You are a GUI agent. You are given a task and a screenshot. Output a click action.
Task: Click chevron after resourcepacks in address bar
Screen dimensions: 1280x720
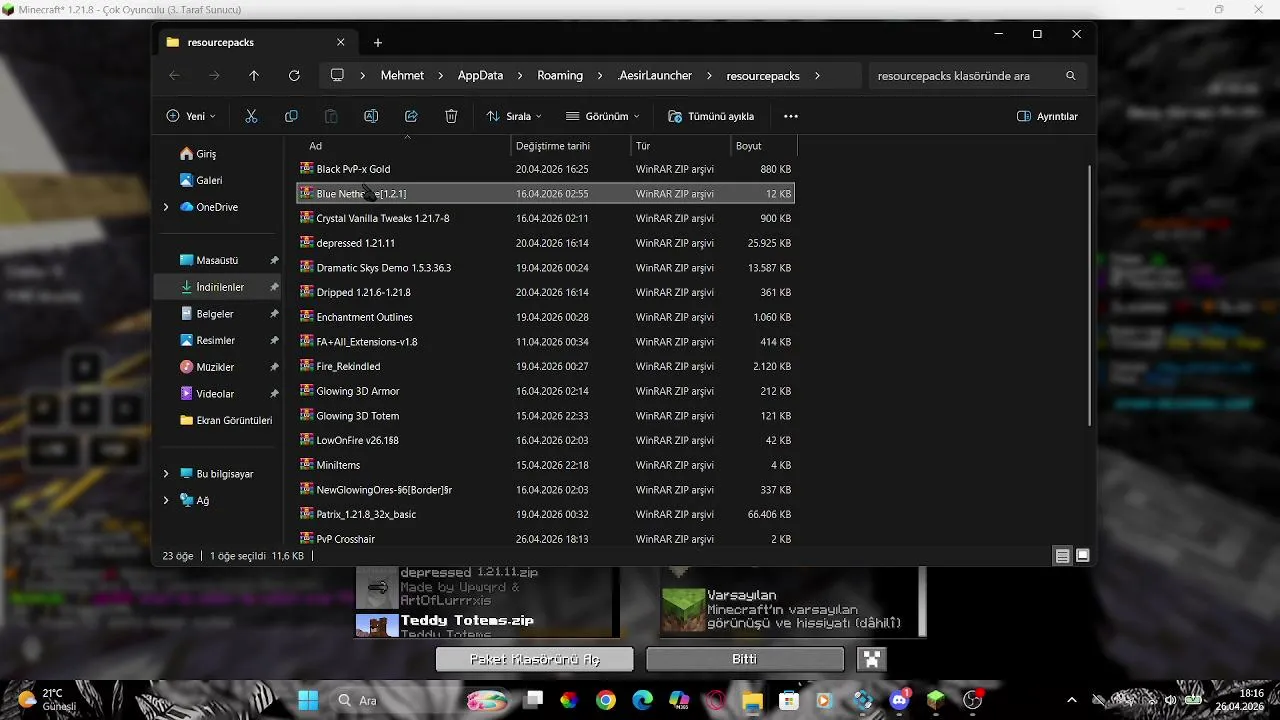pos(817,75)
